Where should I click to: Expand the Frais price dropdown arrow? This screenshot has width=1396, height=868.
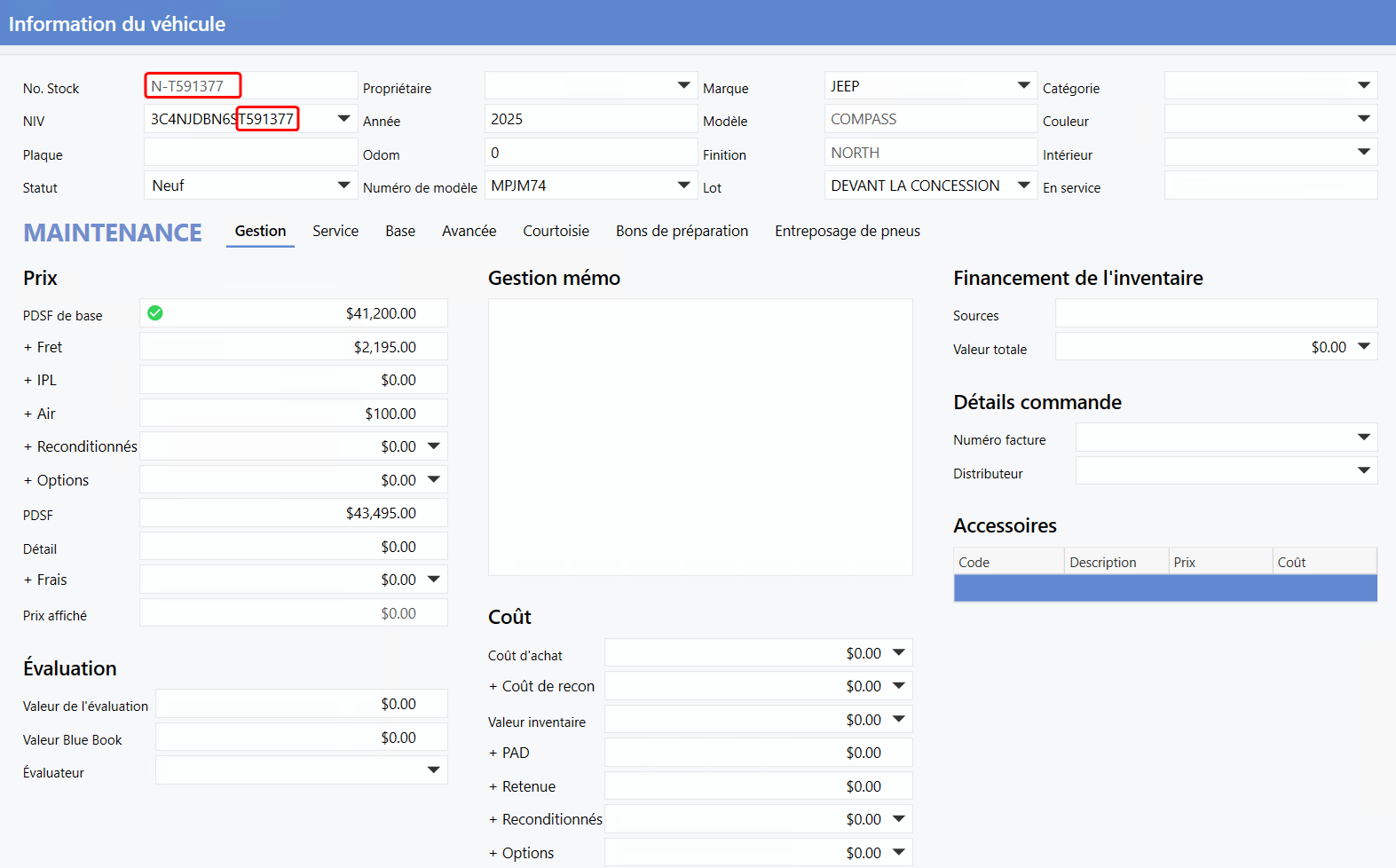[x=433, y=580]
